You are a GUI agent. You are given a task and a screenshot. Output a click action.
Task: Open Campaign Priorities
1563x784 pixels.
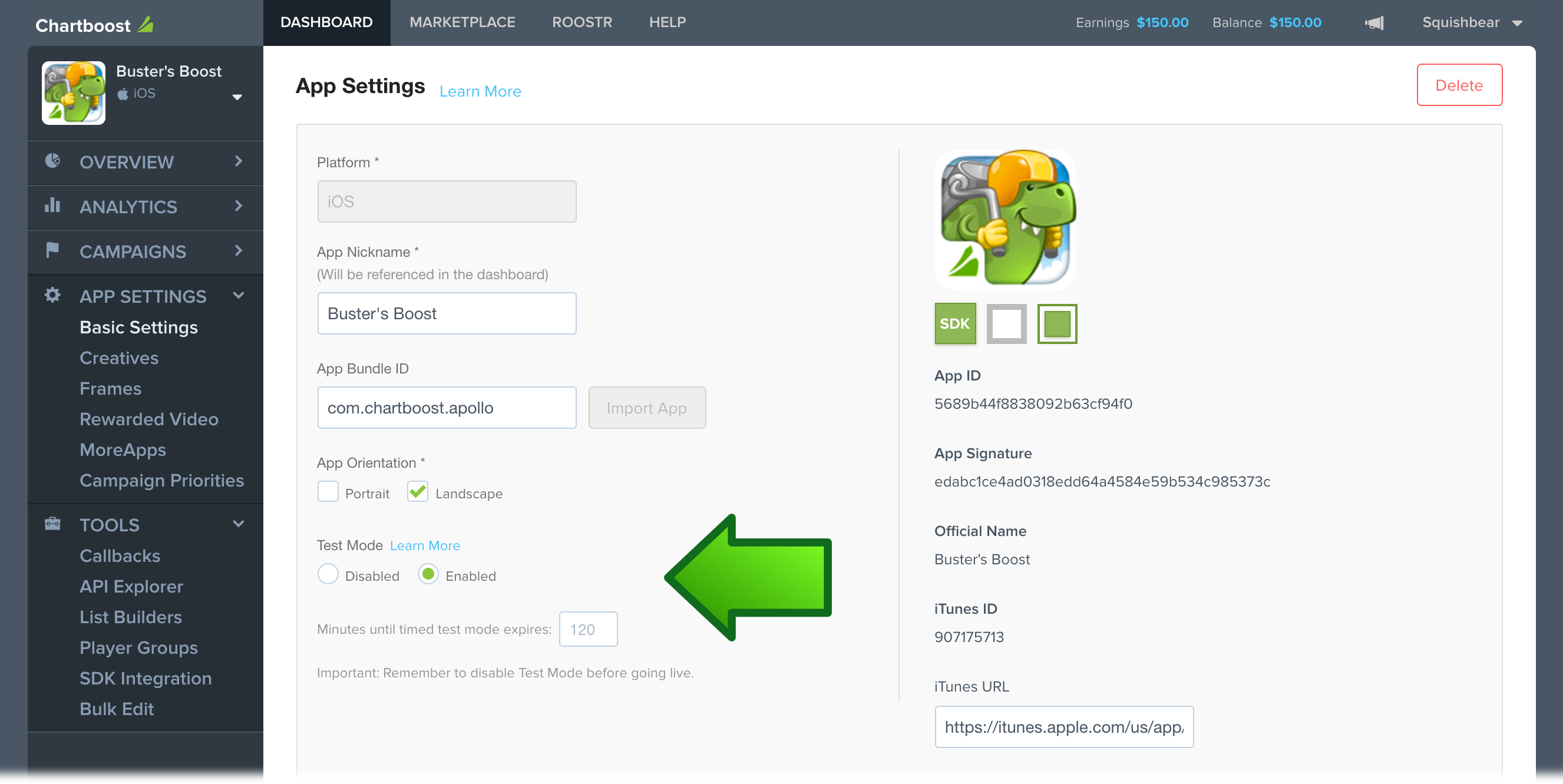pos(162,481)
